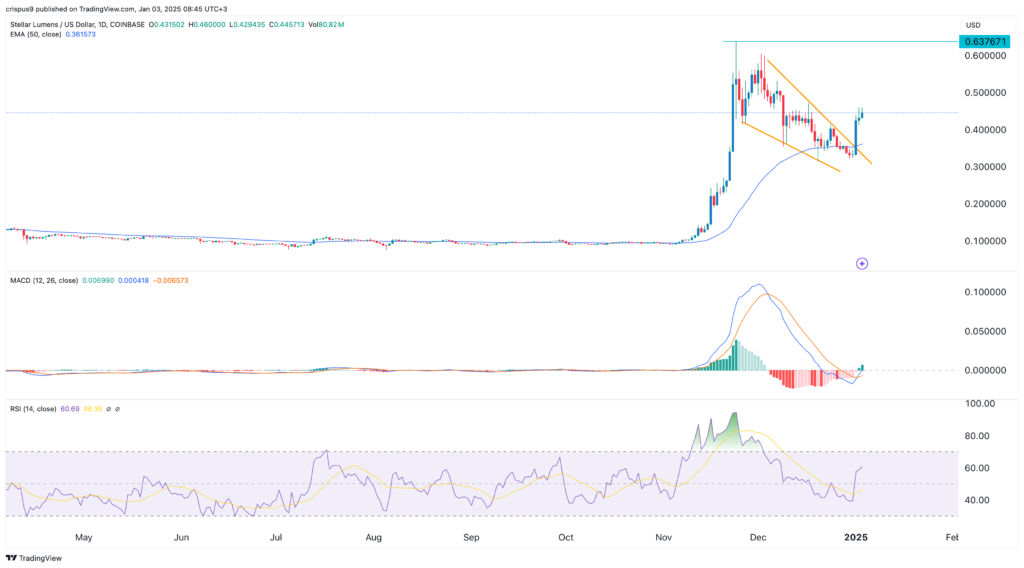Click the 0.100000 label on MACD axis
This screenshot has width=1024, height=568.
(x=985, y=292)
